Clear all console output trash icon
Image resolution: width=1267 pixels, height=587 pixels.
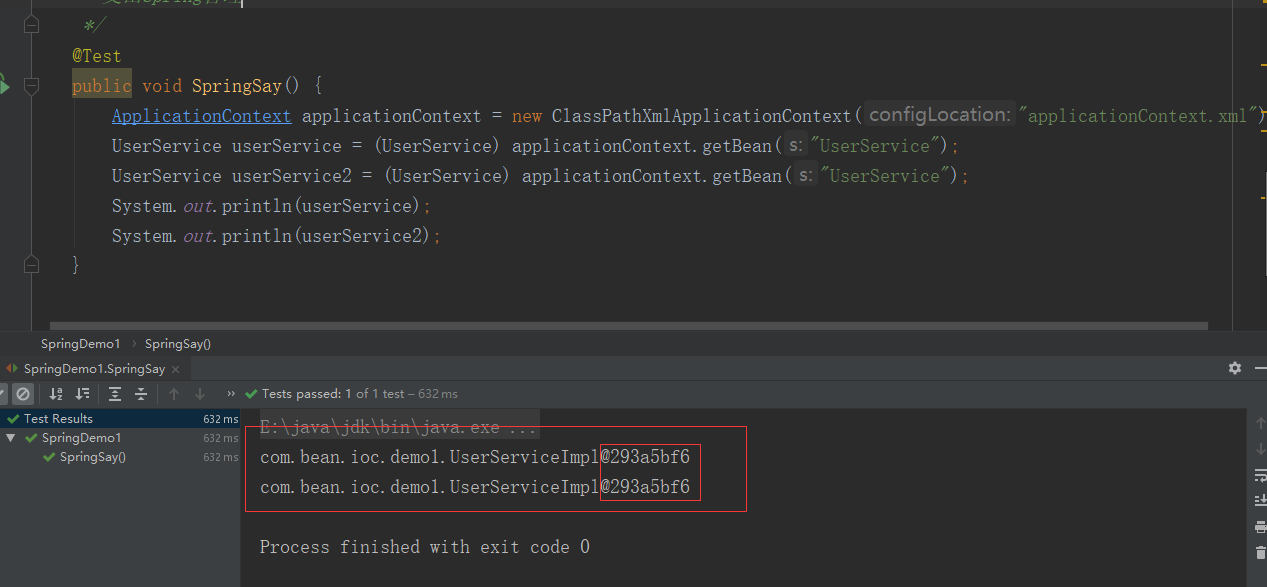[1259, 552]
